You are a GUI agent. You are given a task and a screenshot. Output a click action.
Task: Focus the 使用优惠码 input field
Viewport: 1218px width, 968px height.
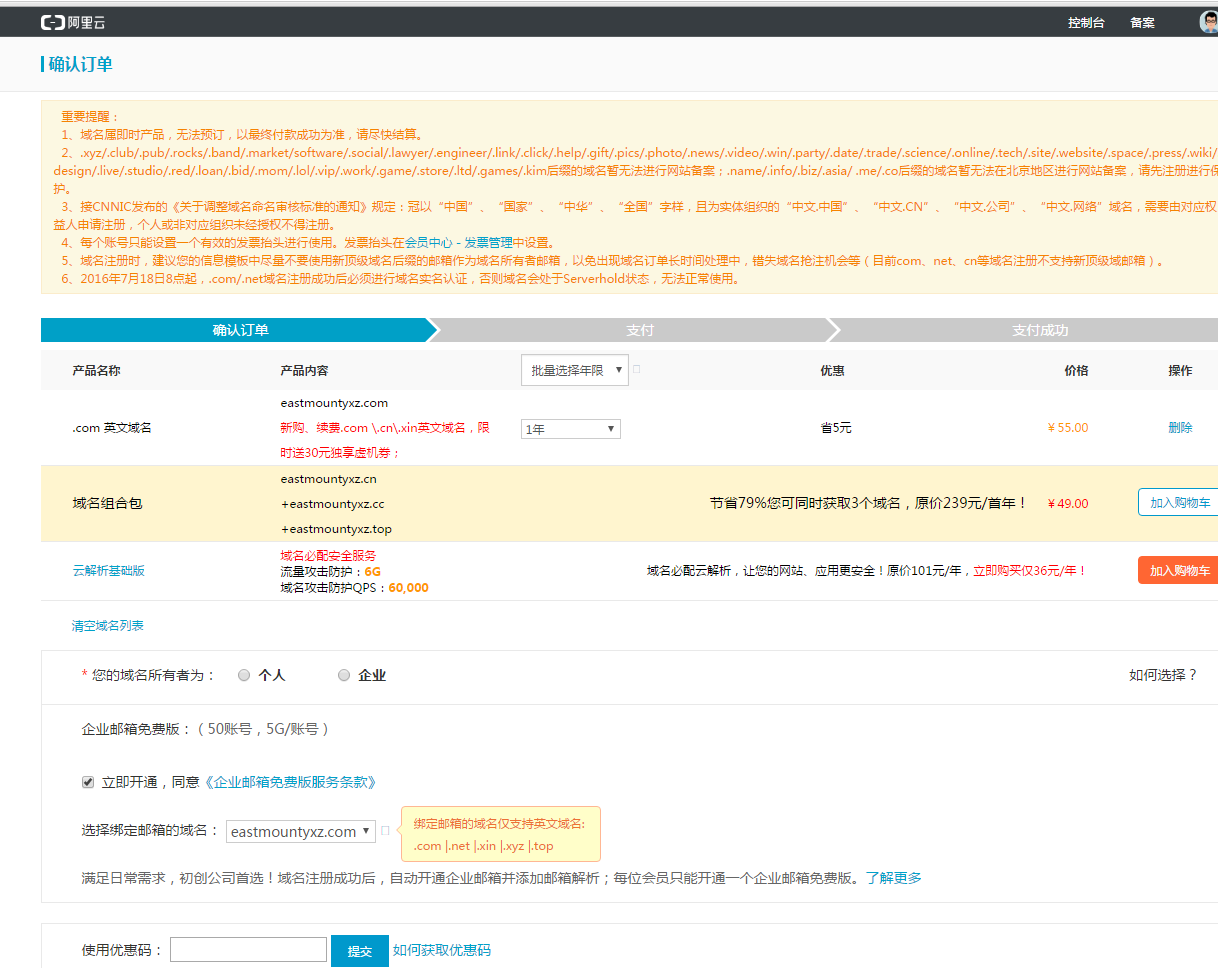pos(248,950)
